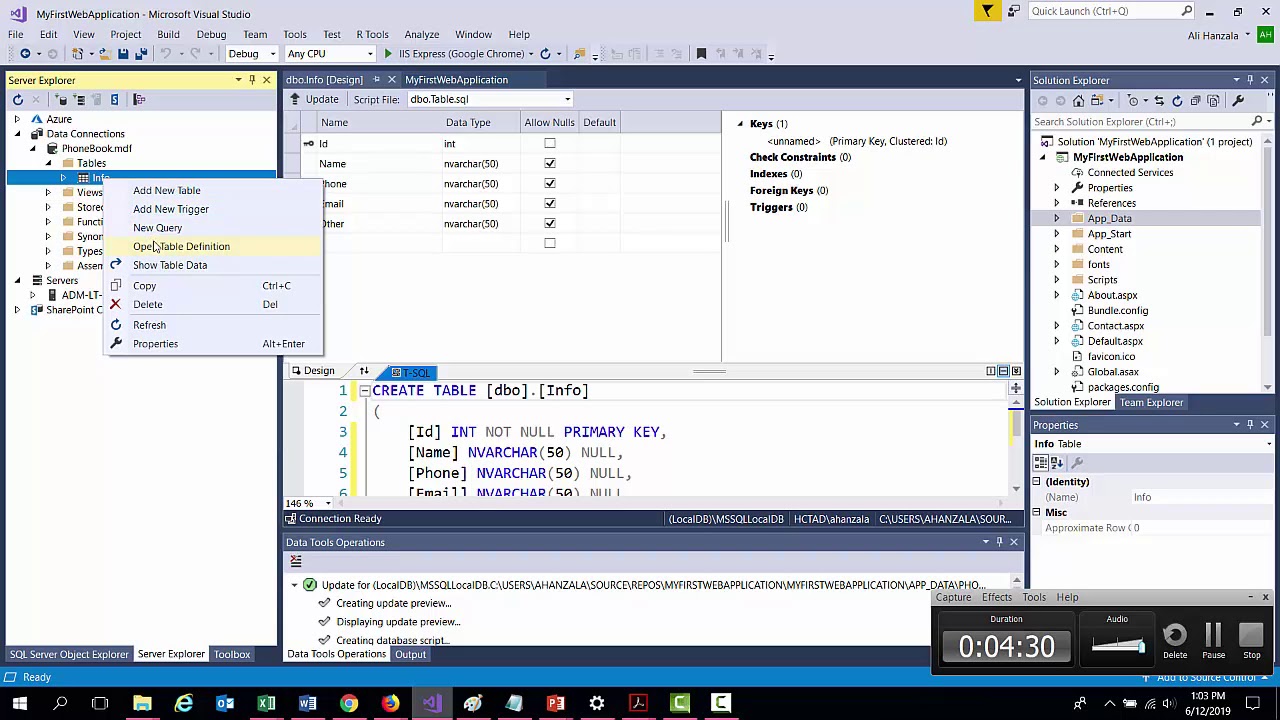Toggle Allow Nulls checkbox for Email row
1280x720 pixels.
[x=549, y=203]
